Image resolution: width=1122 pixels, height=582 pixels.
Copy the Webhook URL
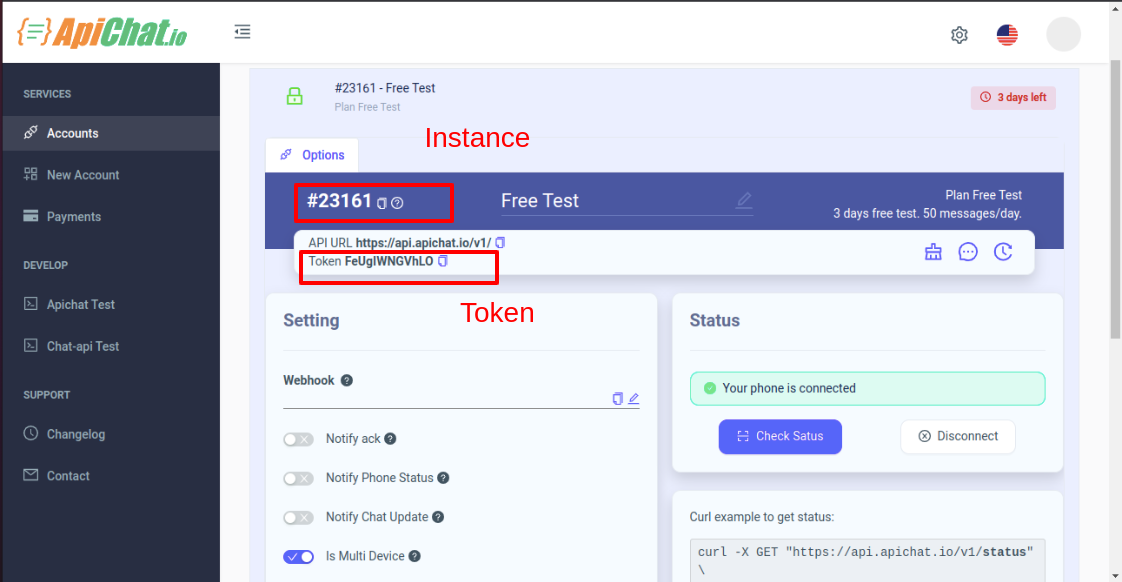pos(618,399)
